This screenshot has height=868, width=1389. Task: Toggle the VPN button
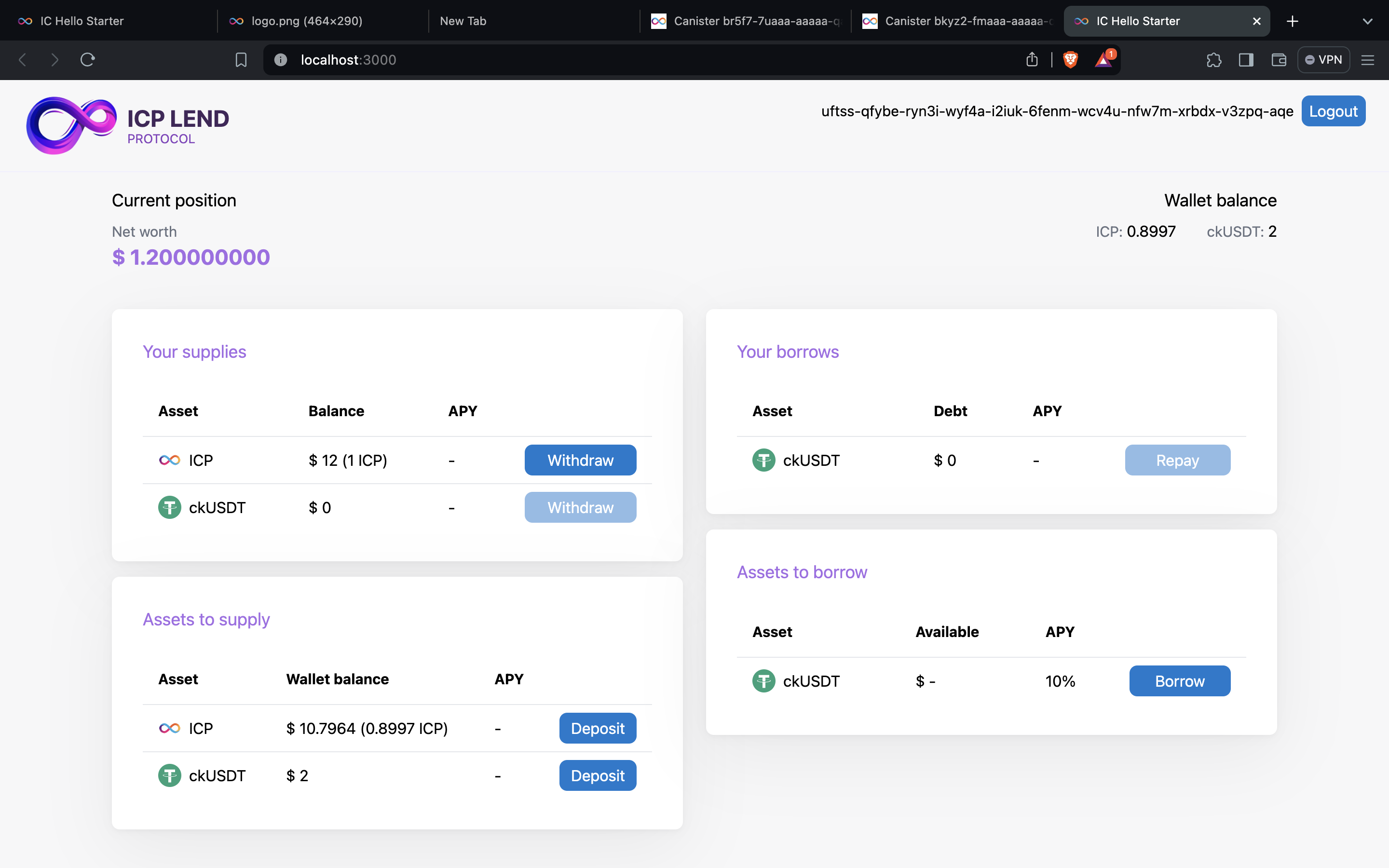(x=1323, y=60)
